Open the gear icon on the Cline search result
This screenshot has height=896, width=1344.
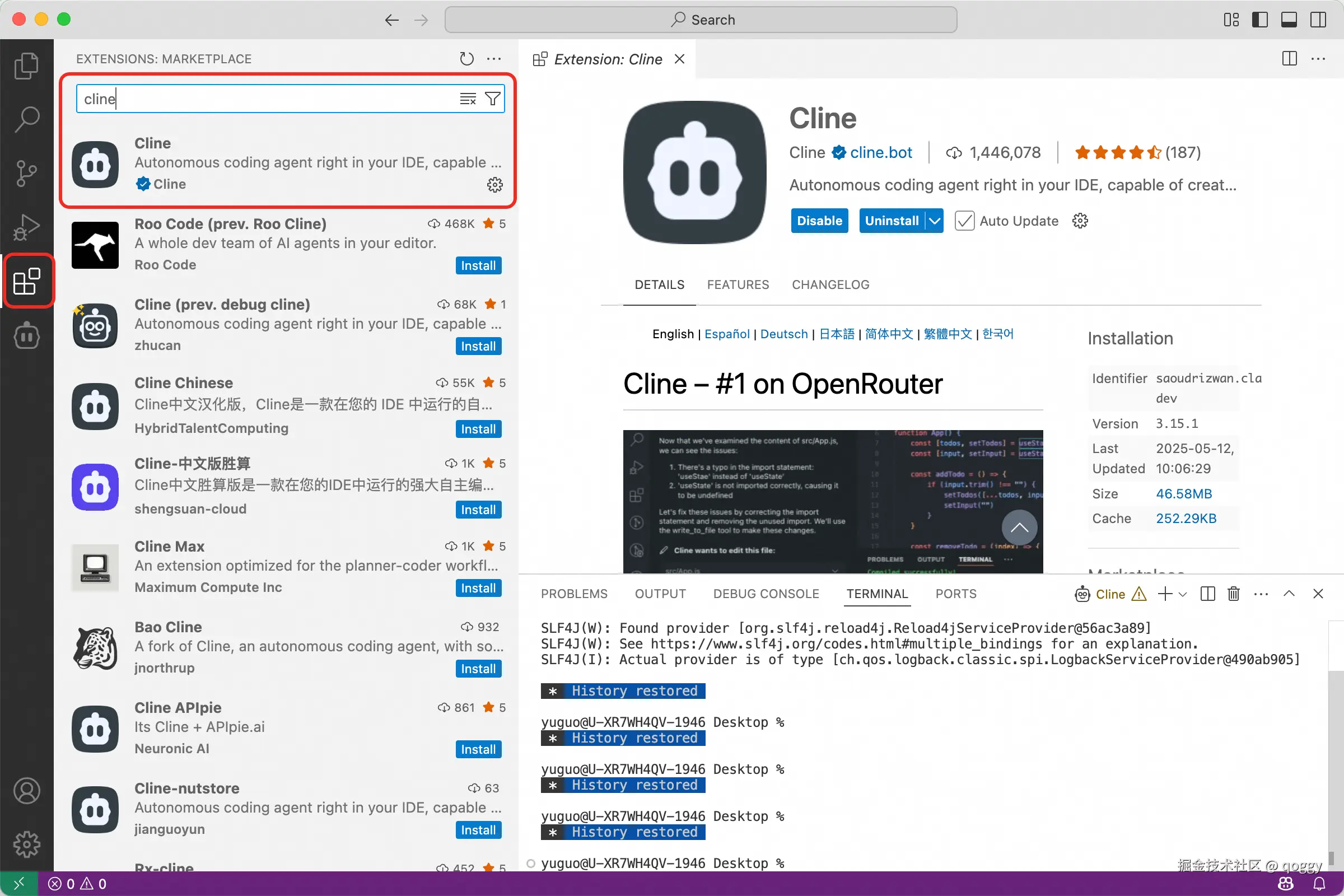coord(495,184)
